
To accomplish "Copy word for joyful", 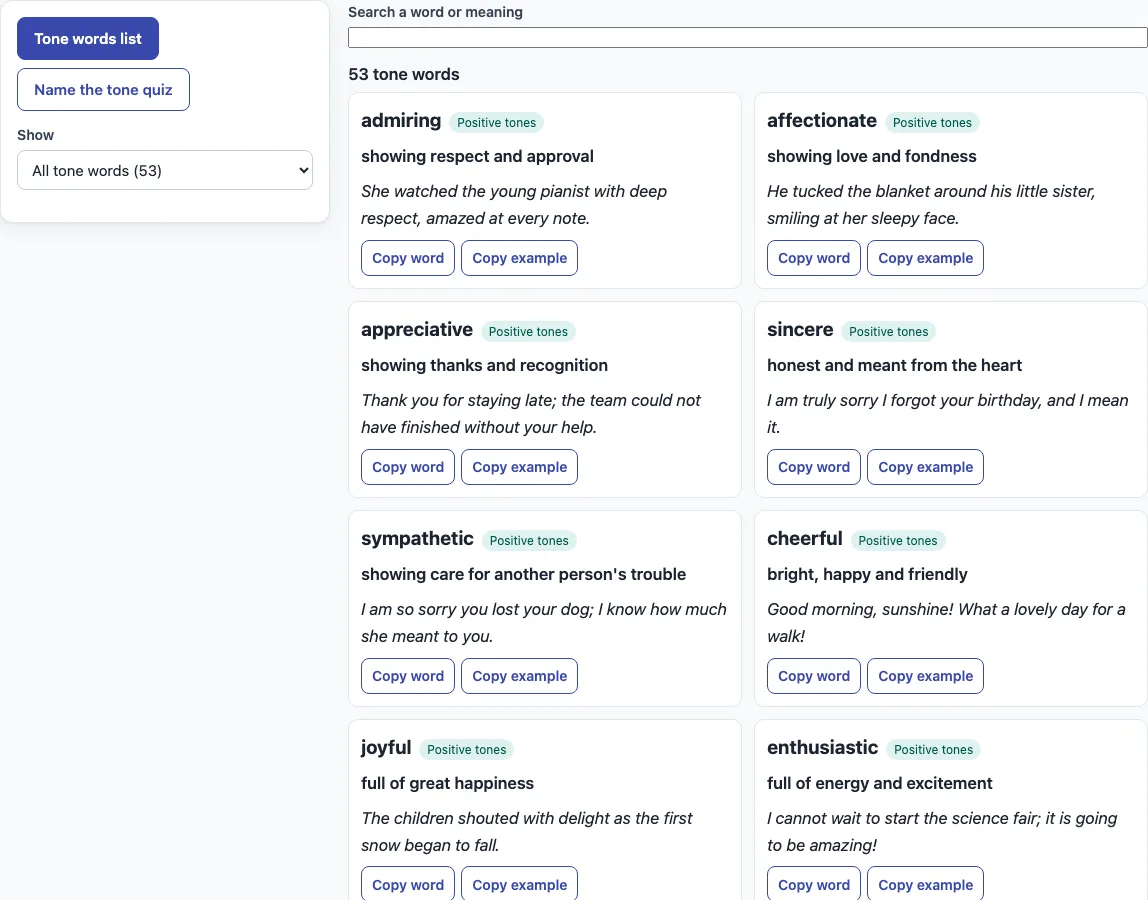I will pyautogui.click(x=408, y=885).
